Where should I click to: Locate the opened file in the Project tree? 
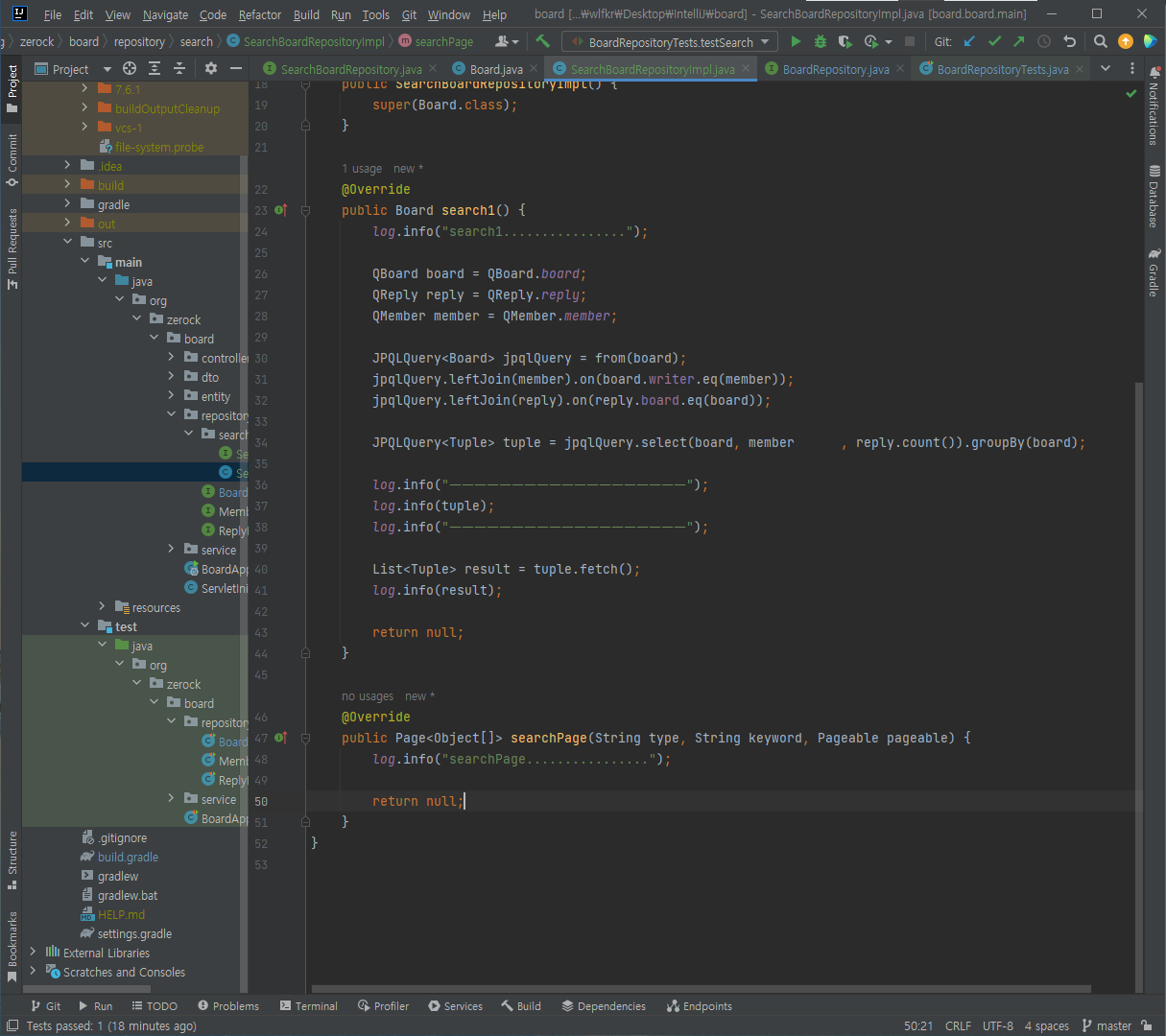[130, 69]
